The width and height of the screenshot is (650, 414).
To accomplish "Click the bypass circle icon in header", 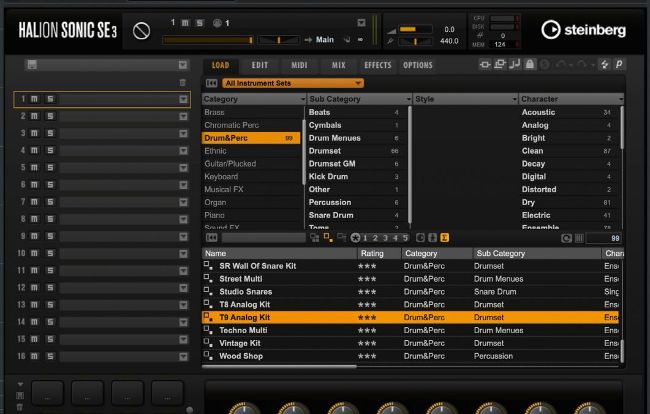I will click(141, 31).
